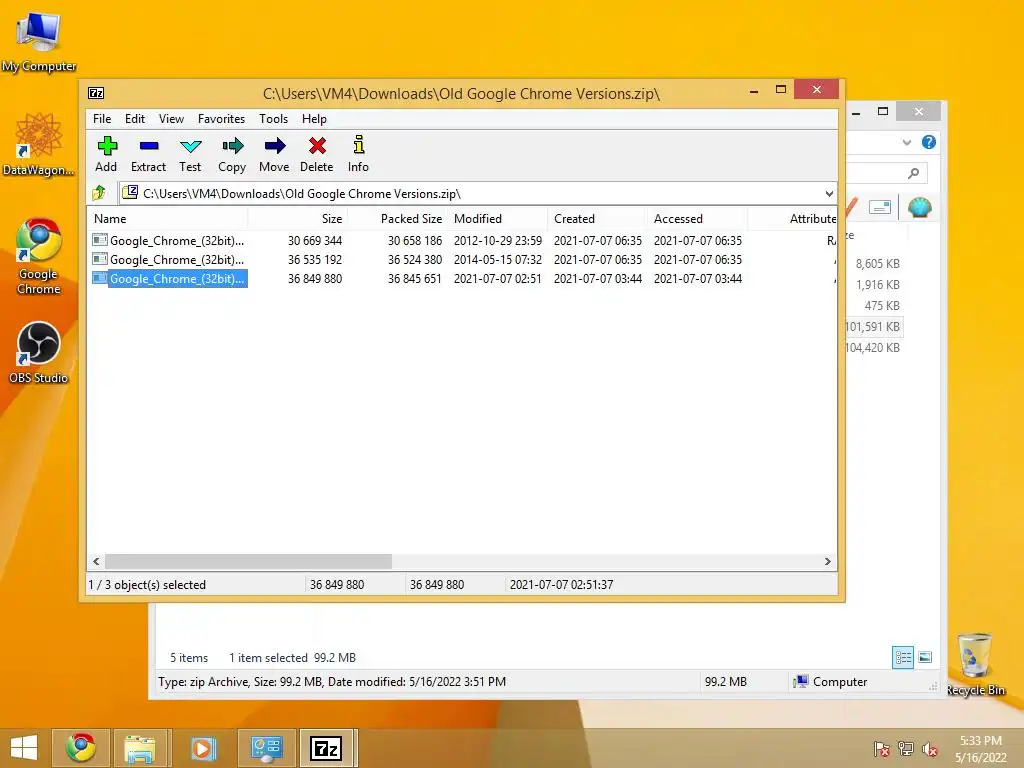Switch Explorer to details view icon

903,657
